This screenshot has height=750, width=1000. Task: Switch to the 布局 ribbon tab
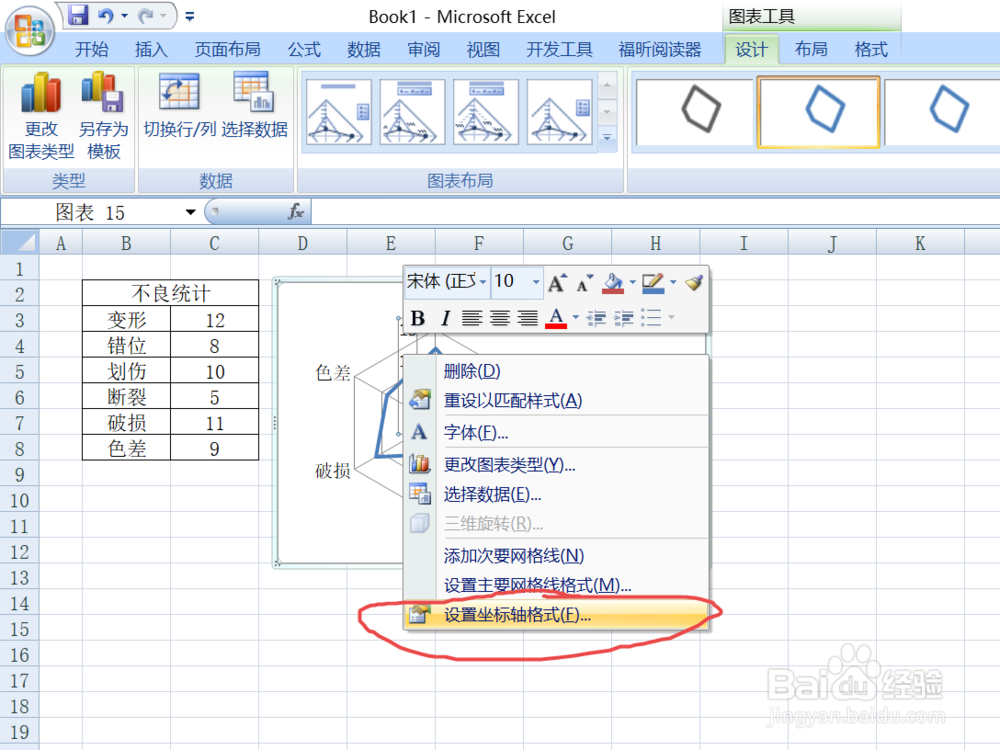pyautogui.click(x=811, y=48)
